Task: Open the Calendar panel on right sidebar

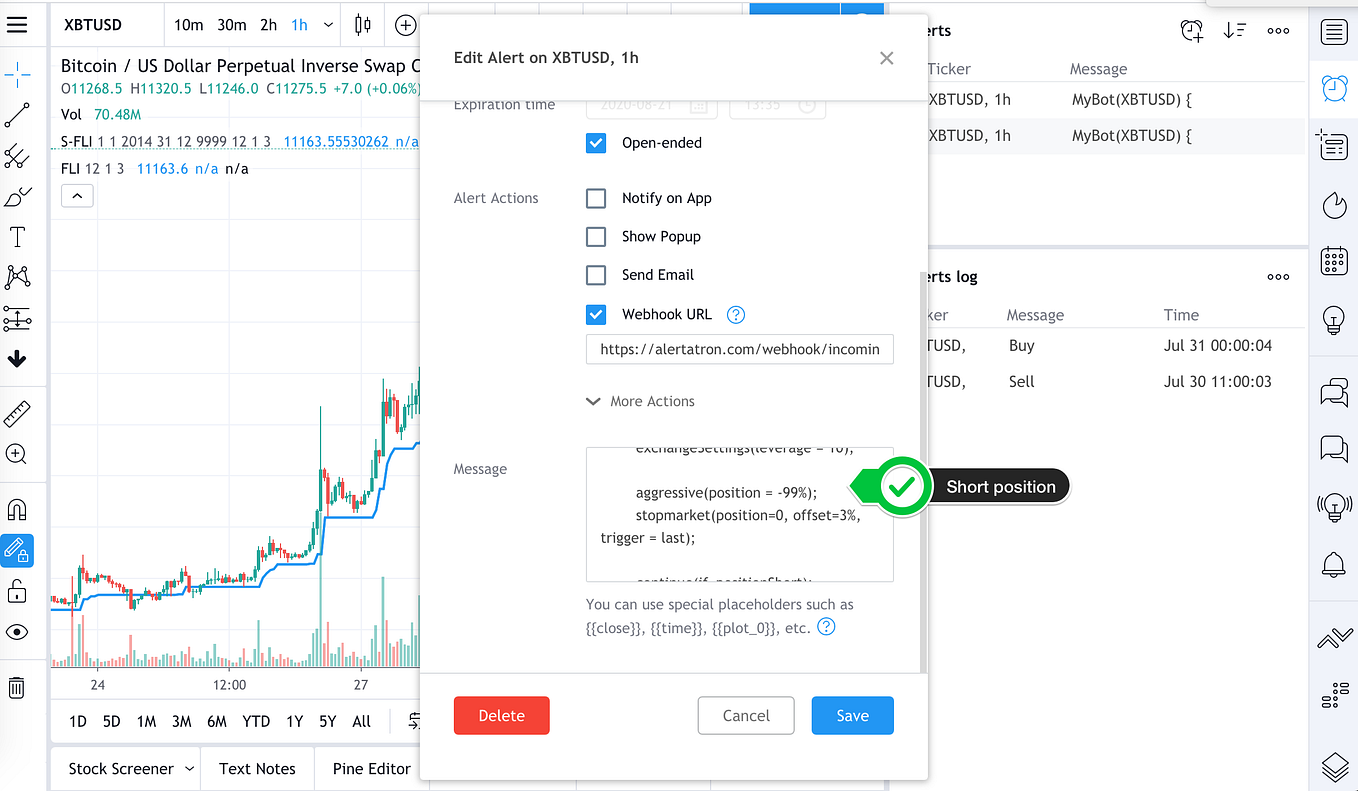Action: point(1334,261)
